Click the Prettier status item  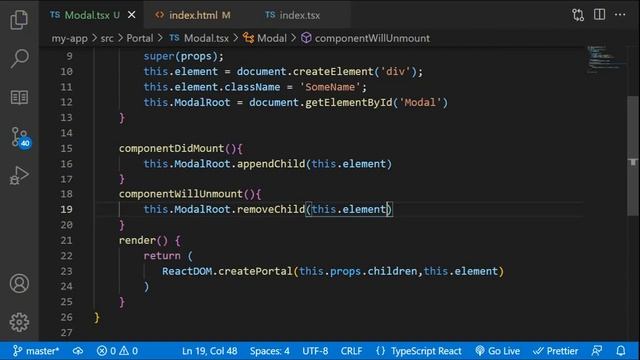556,351
